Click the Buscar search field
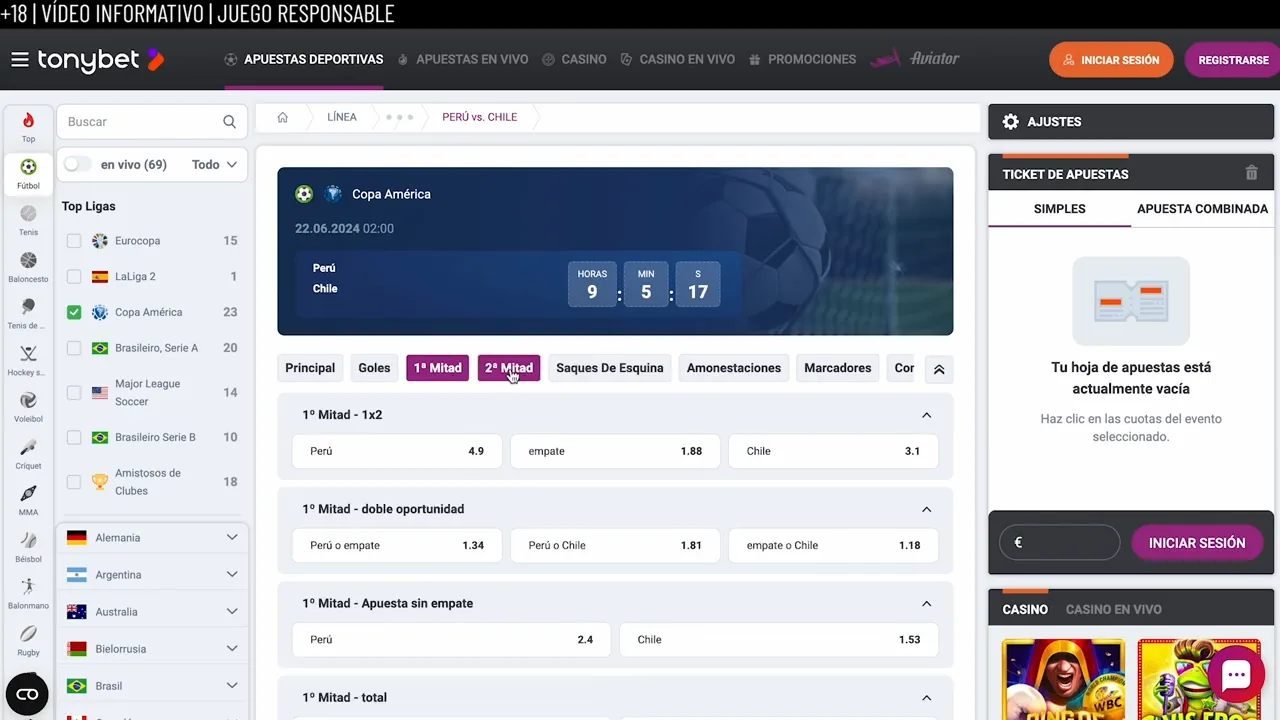This screenshot has width=1280, height=720. tap(140, 121)
